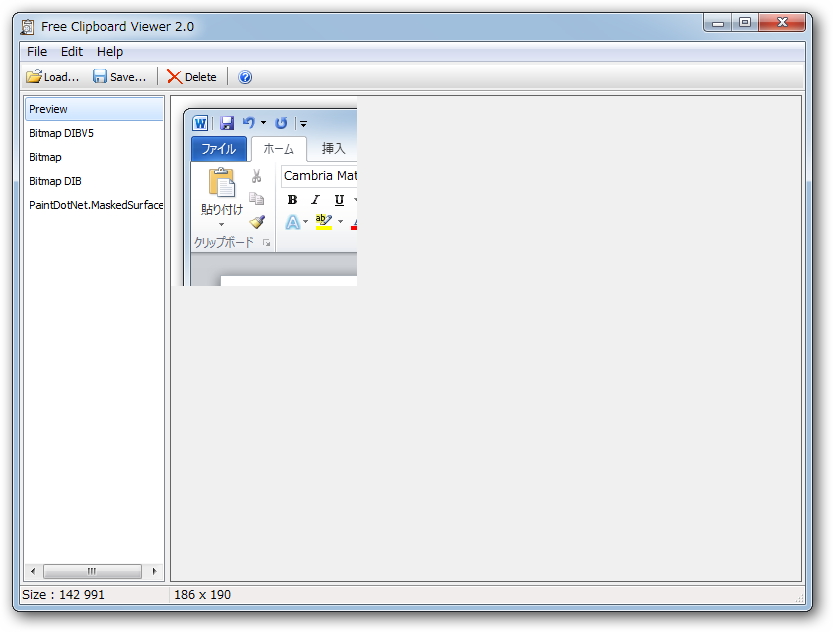833x632 pixels.
Task: Open the Edit menu
Action: [x=71, y=52]
